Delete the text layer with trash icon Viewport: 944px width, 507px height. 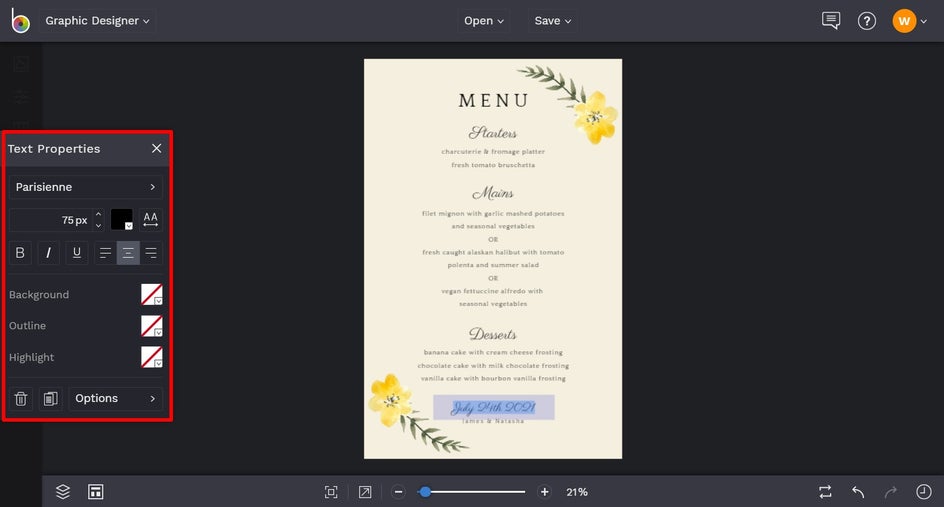coord(20,399)
